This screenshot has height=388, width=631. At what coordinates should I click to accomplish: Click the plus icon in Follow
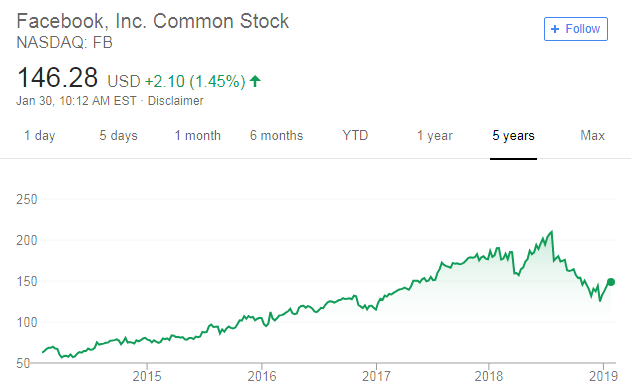point(555,29)
